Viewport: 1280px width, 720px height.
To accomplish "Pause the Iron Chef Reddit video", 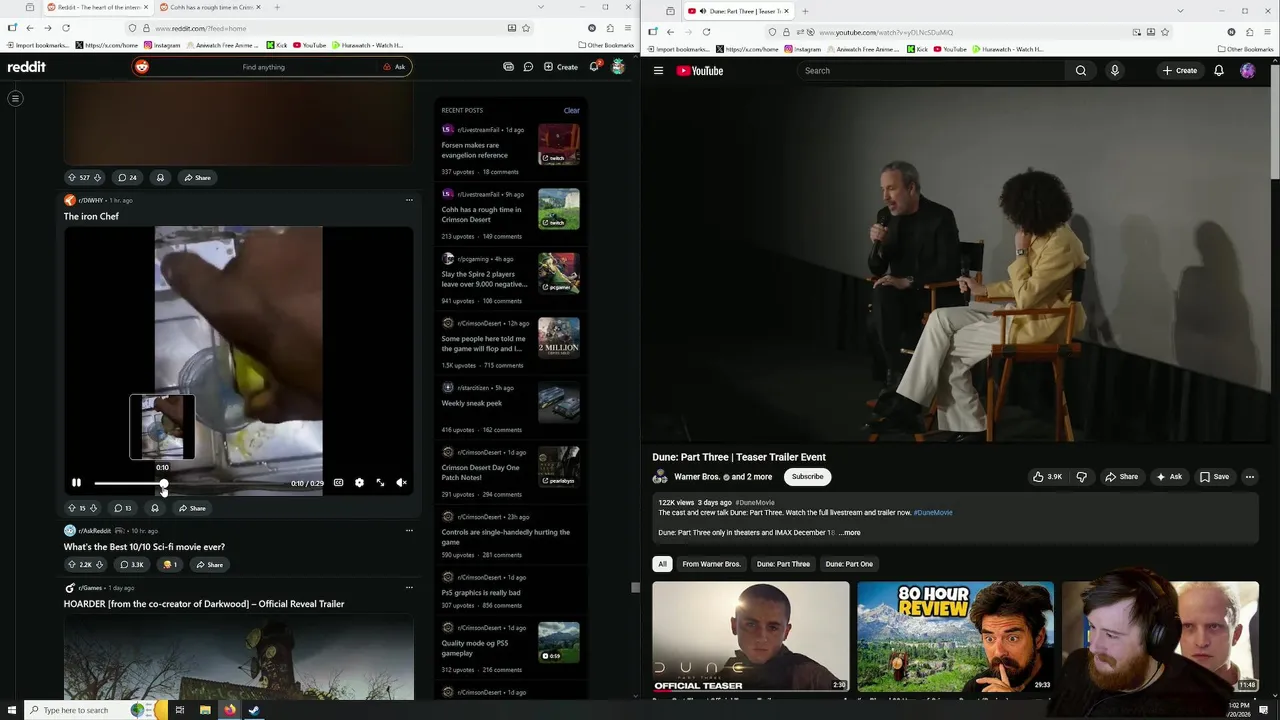I will tap(76, 483).
